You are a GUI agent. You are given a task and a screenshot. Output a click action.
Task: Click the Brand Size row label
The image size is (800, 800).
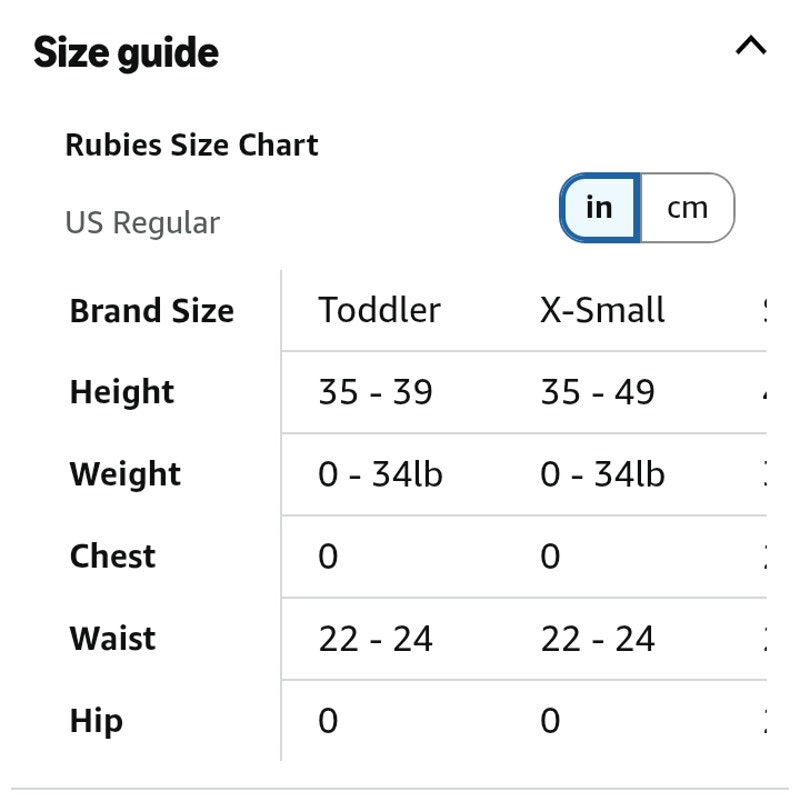pos(152,311)
